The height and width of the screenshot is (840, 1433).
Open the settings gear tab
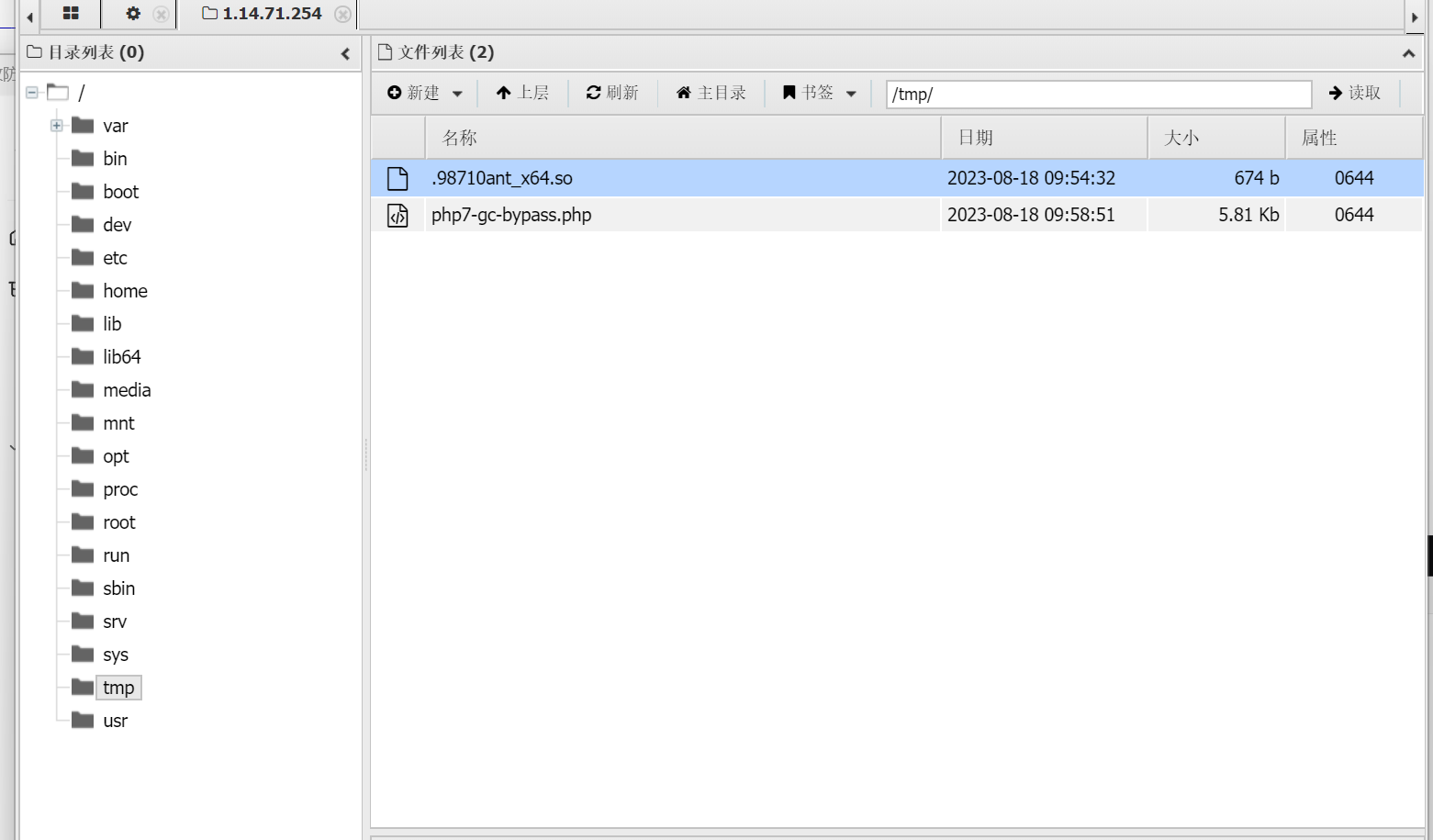tap(133, 14)
